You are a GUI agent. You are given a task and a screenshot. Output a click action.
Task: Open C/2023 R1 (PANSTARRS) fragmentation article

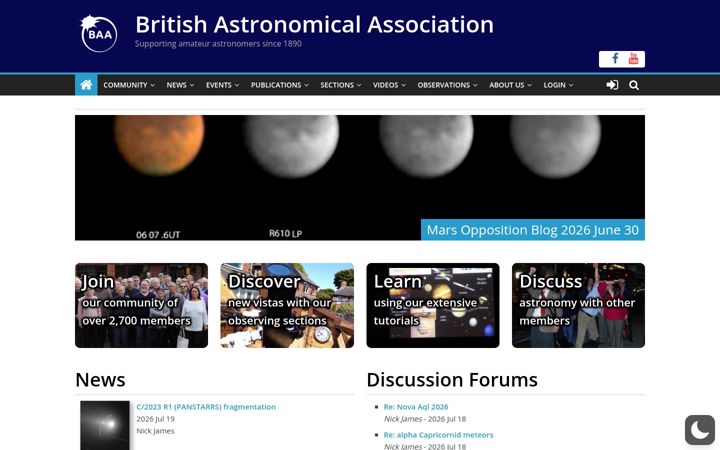point(206,407)
